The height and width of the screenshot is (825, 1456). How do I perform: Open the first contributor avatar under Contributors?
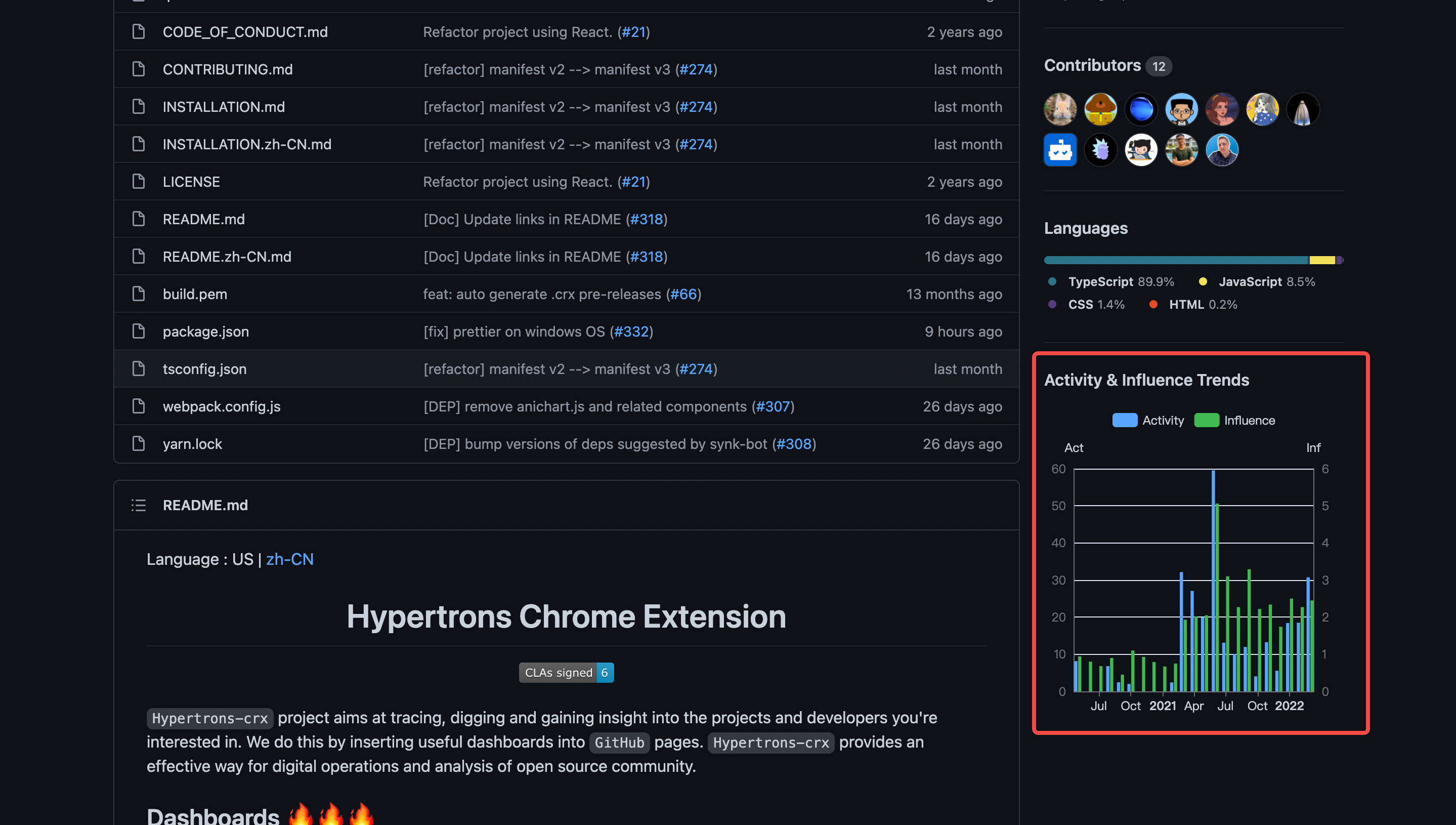(1059, 109)
